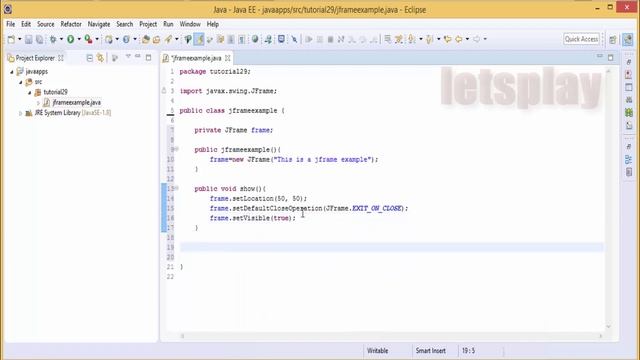Click the editor vertical scrollbar down arrow
Image resolution: width=640 pixels, height=360 pixels.
[608, 327]
